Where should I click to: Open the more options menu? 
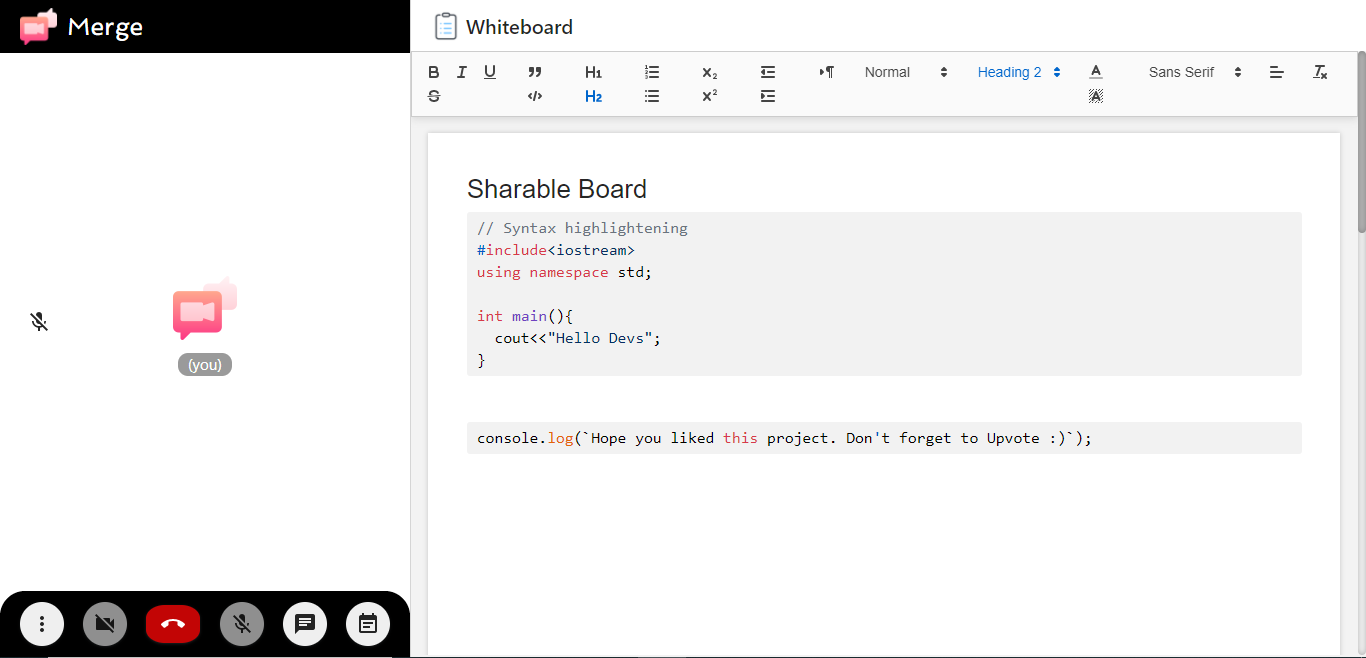pyautogui.click(x=42, y=624)
